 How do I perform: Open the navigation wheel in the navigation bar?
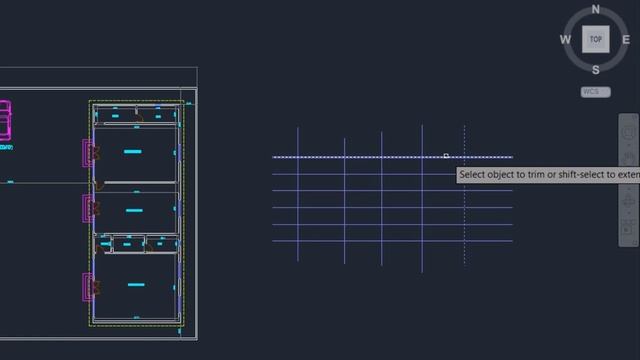click(x=629, y=133)
